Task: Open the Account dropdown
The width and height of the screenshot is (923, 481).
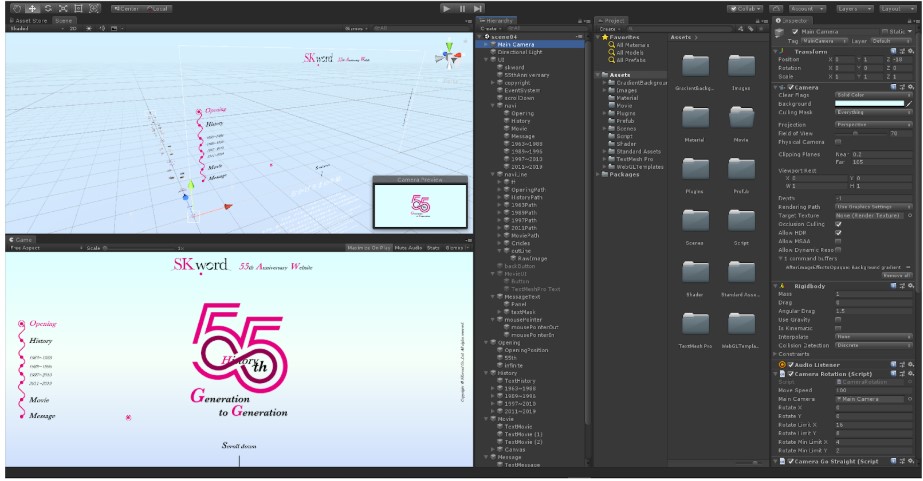Action: (x=807, y=9)
